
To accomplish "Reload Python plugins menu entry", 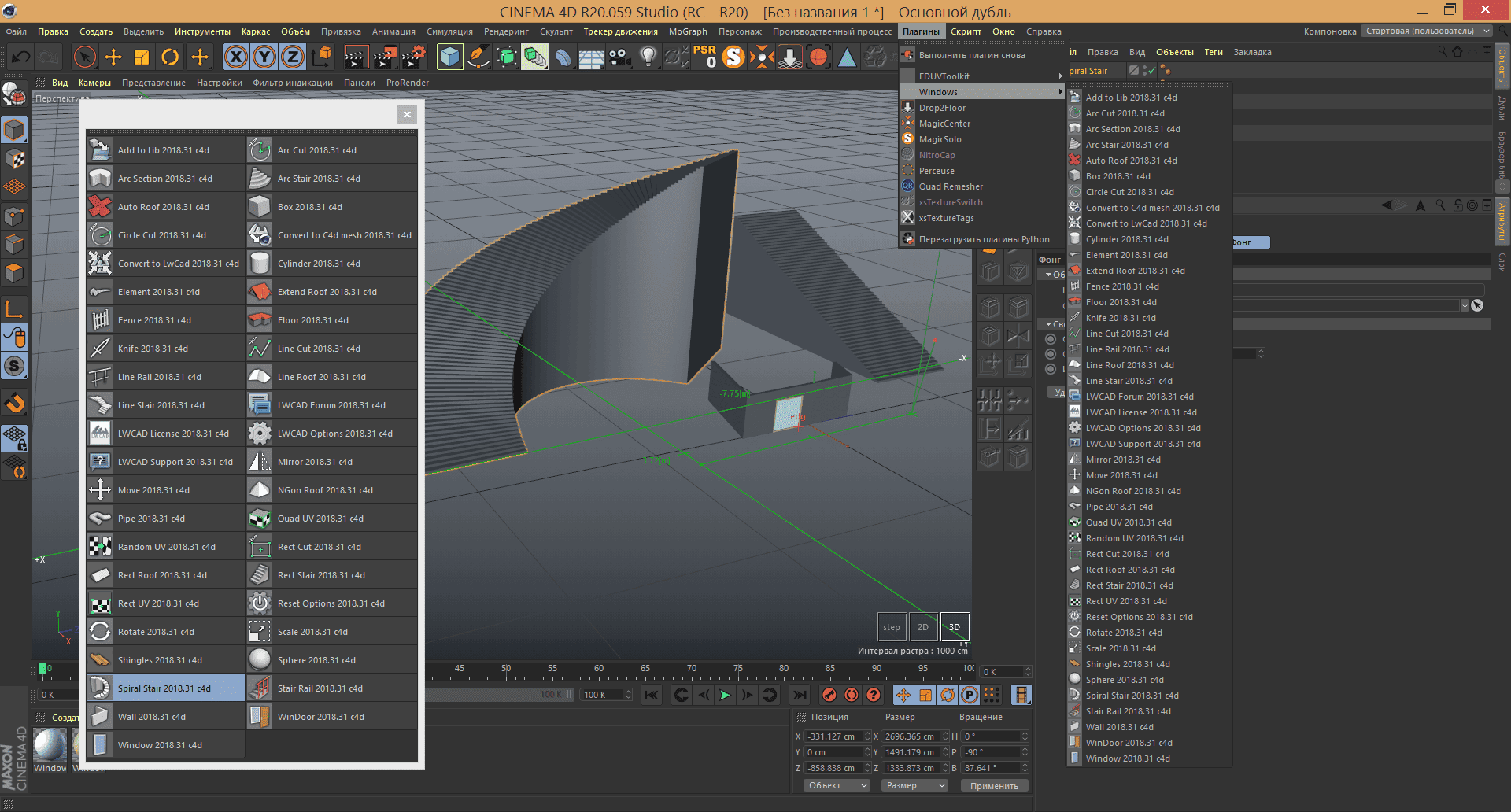I will pyautogui.click(x=982, y=239).
